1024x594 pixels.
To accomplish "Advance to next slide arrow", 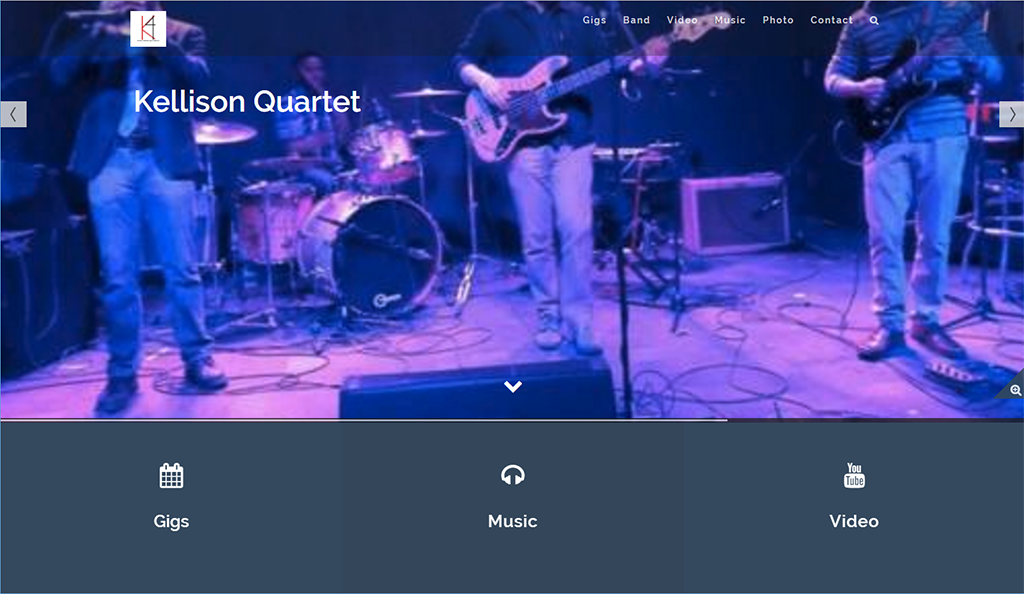I will 1012,114.
